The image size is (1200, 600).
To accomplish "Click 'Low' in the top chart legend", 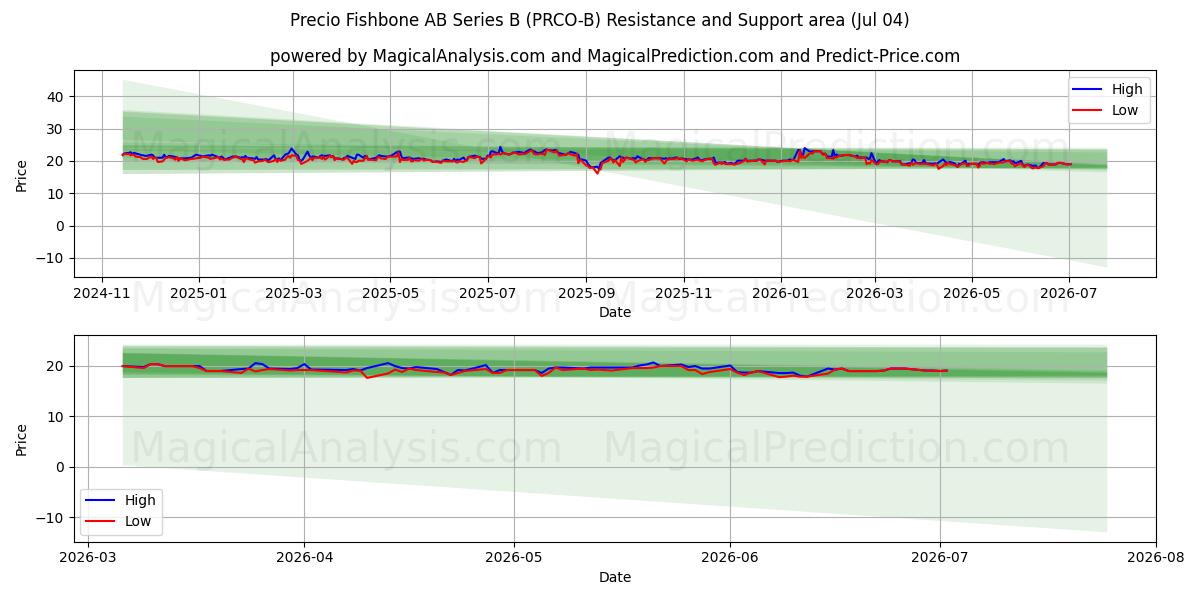I will [1125, 110].
